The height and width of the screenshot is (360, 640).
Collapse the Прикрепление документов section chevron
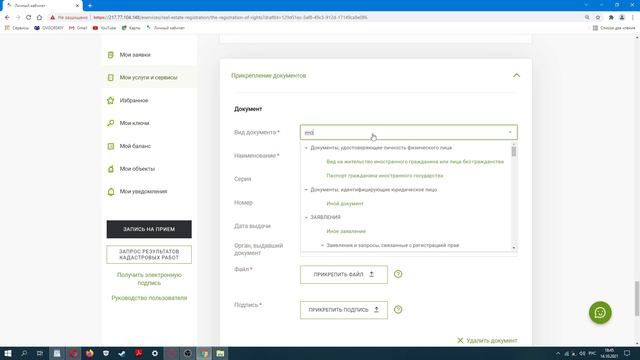(516, 76)
